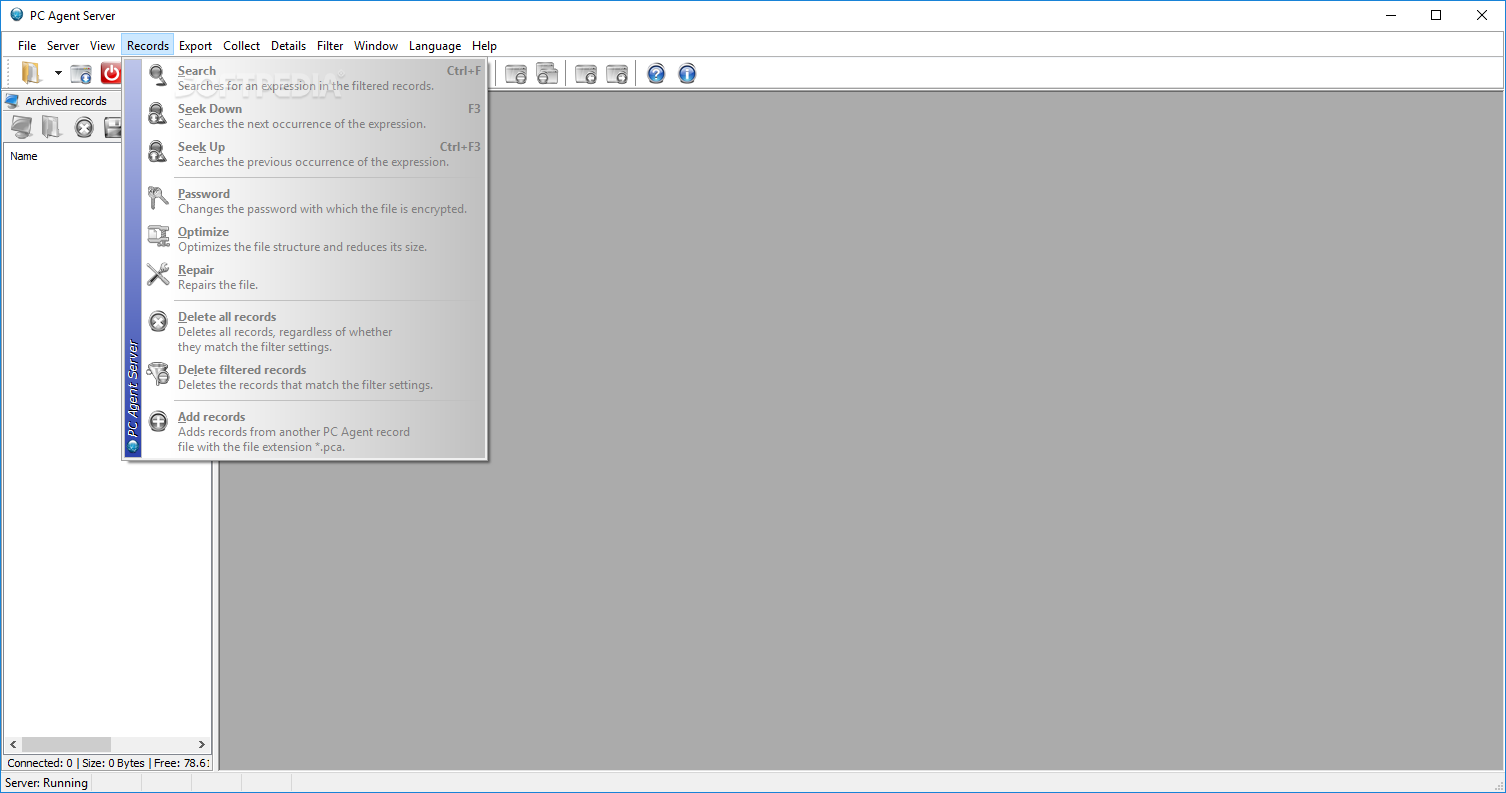Click the Archived records panel title

tap(66, 101)
